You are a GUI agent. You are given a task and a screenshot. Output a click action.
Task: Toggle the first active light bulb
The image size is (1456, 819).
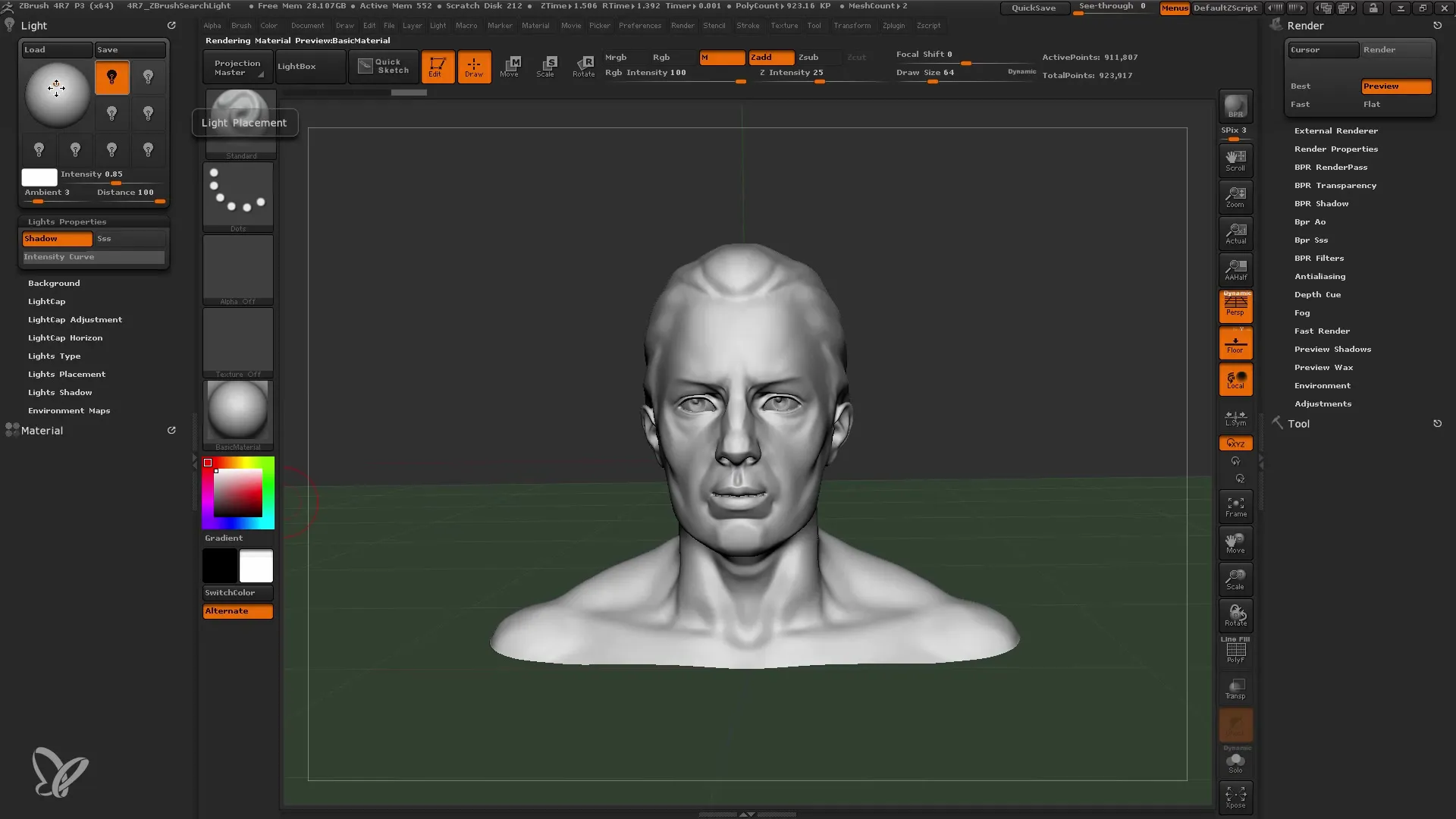(x=111, y=77)
